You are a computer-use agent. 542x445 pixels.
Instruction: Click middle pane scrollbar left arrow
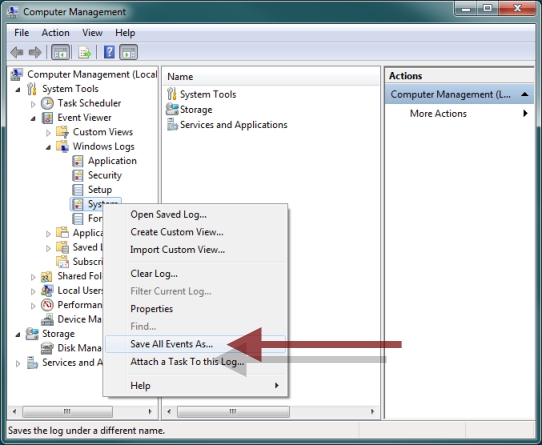tap(169, 411)
